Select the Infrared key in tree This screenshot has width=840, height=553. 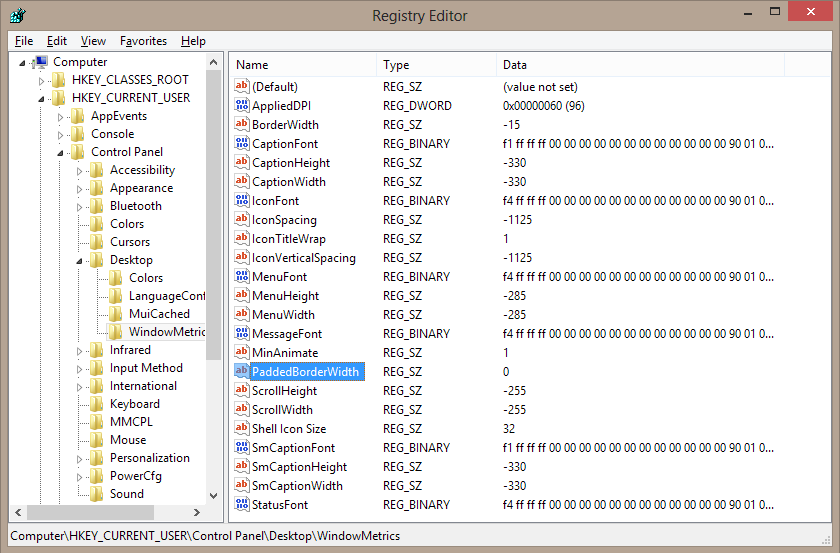130,350
